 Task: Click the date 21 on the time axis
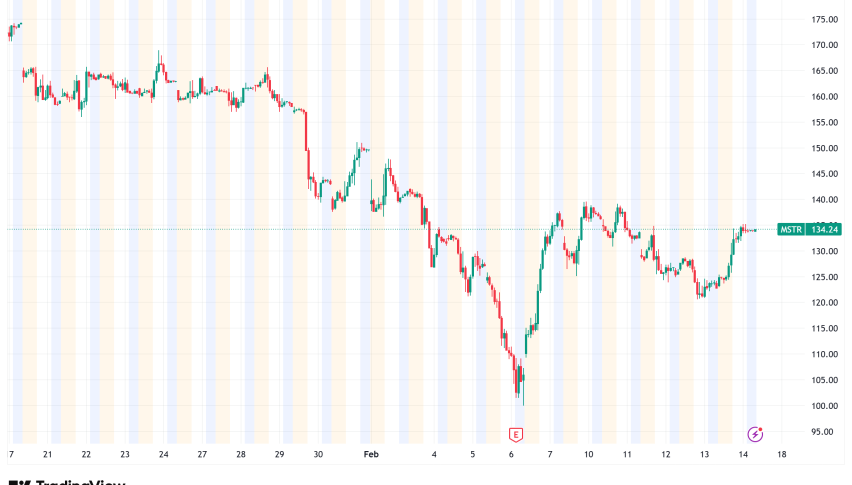[47, 453]
